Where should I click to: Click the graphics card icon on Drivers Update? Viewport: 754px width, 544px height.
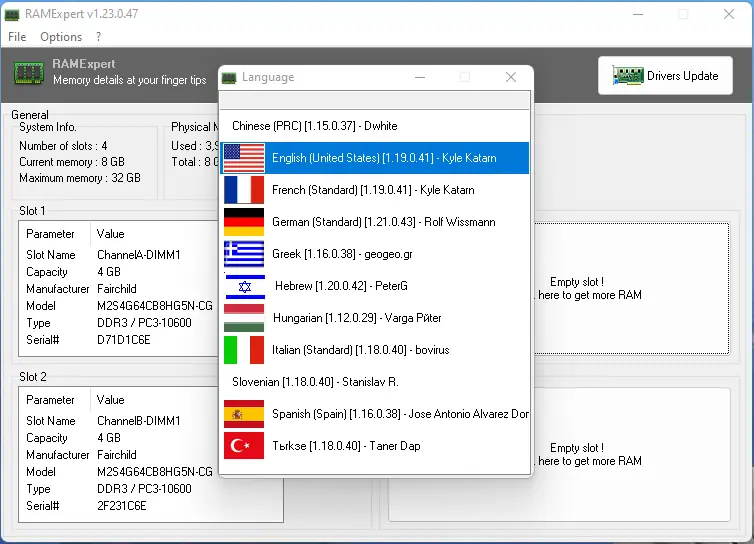point(628,76)
